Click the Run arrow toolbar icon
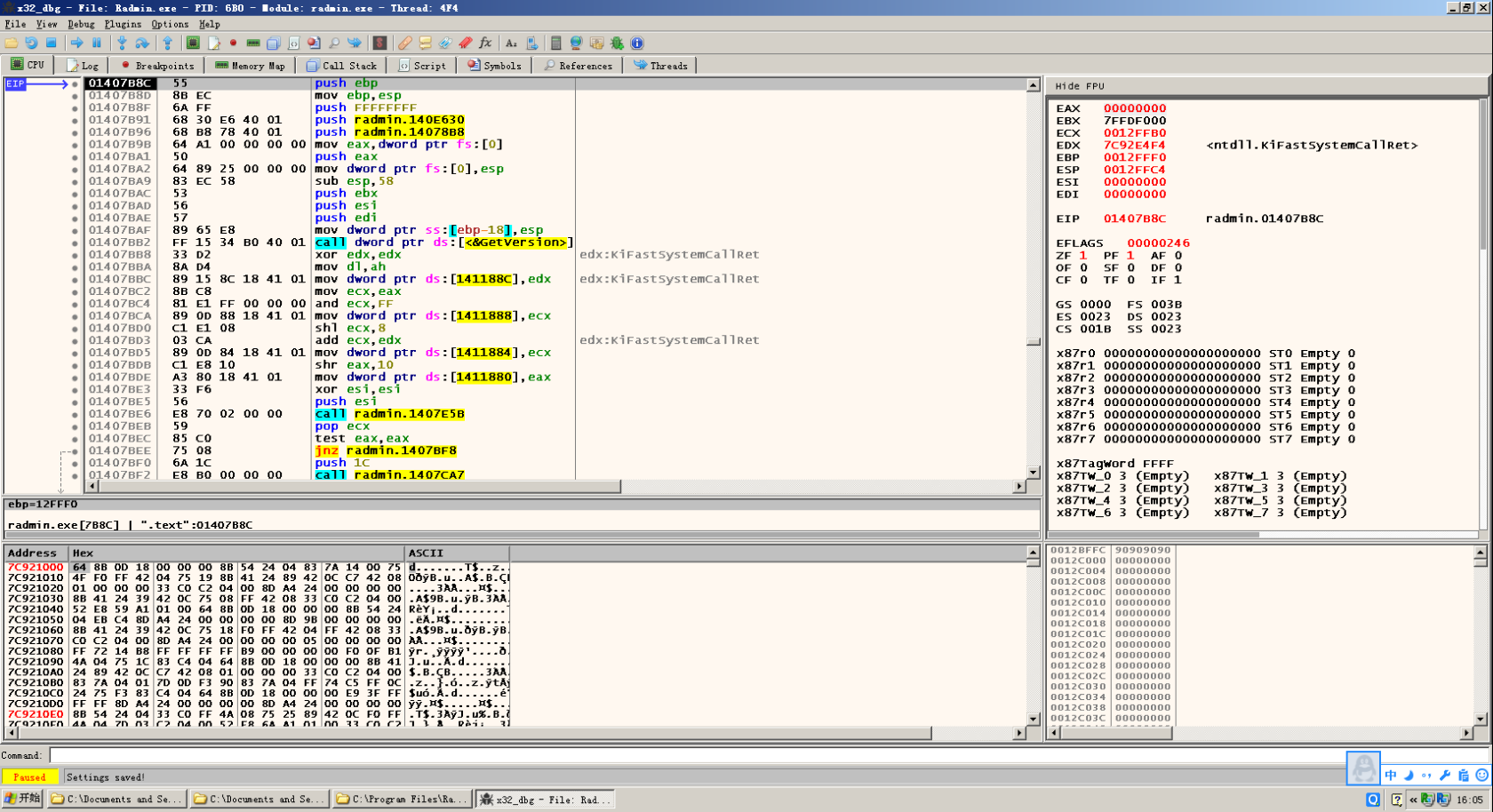Image resolution: width=1493 pixels, height=812 pixels. point(76,43)
